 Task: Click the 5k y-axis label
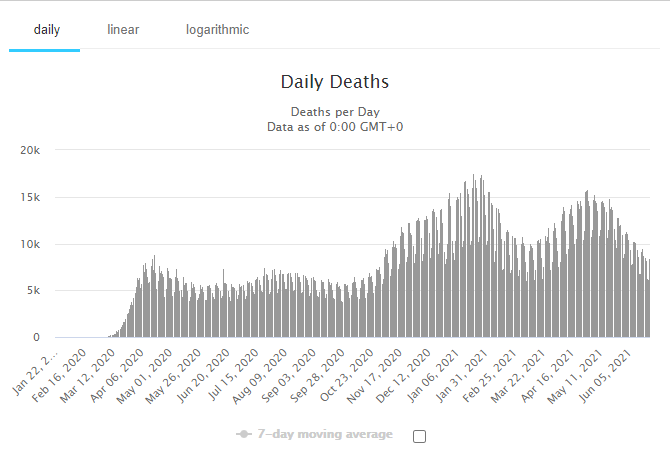pos(34,291)
